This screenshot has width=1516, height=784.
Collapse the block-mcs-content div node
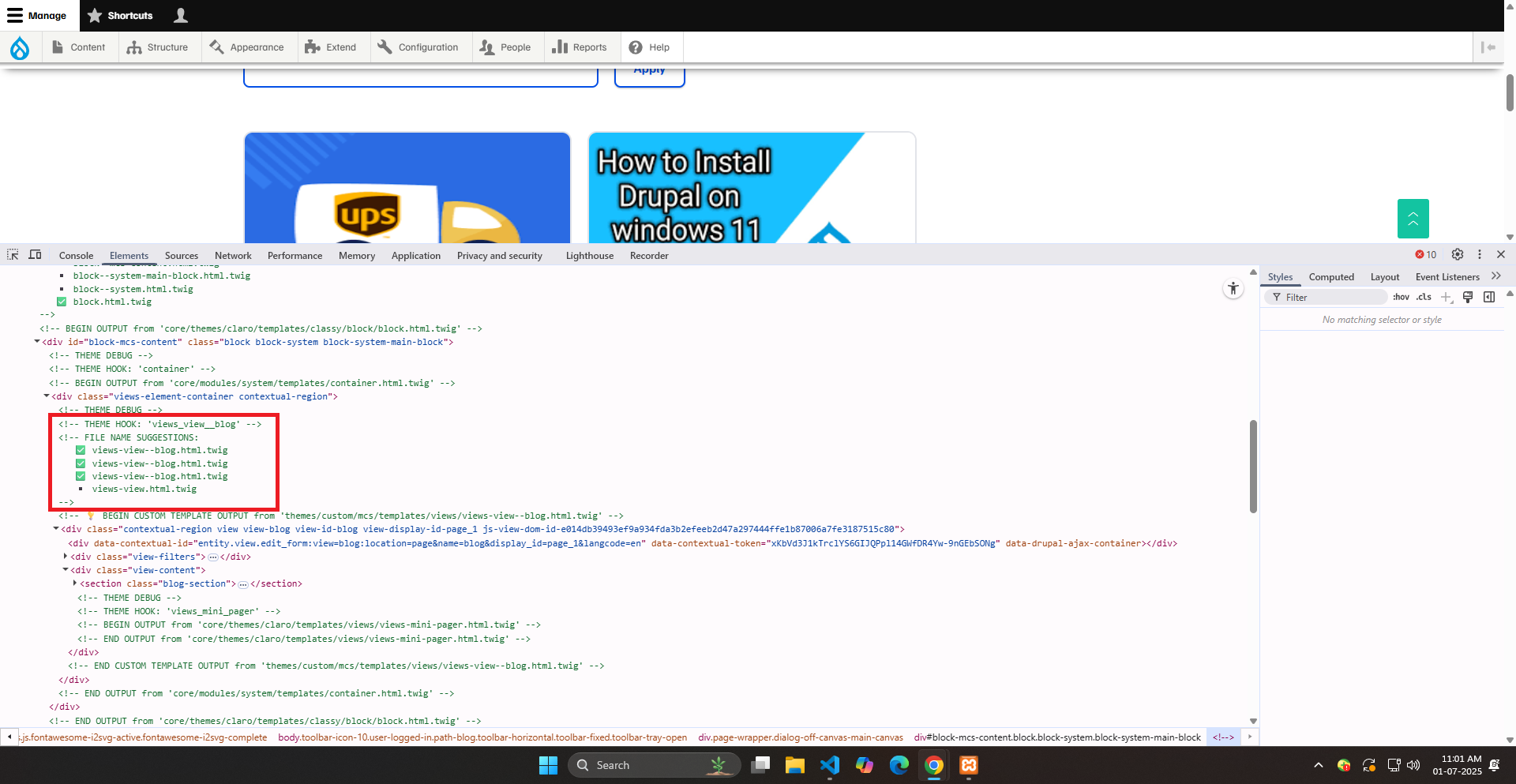point(36,342)
